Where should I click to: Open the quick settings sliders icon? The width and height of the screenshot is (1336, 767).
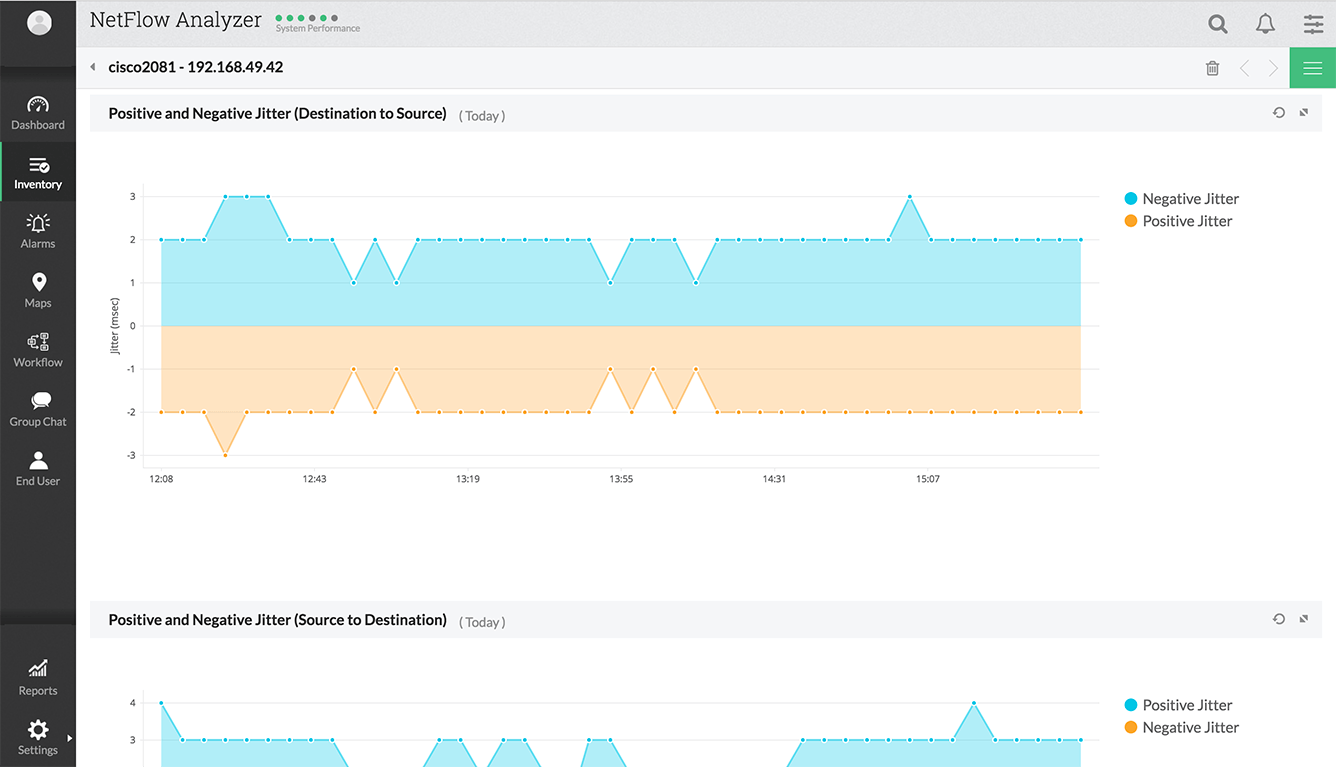pyautogui.click(x=1313, y=24)
